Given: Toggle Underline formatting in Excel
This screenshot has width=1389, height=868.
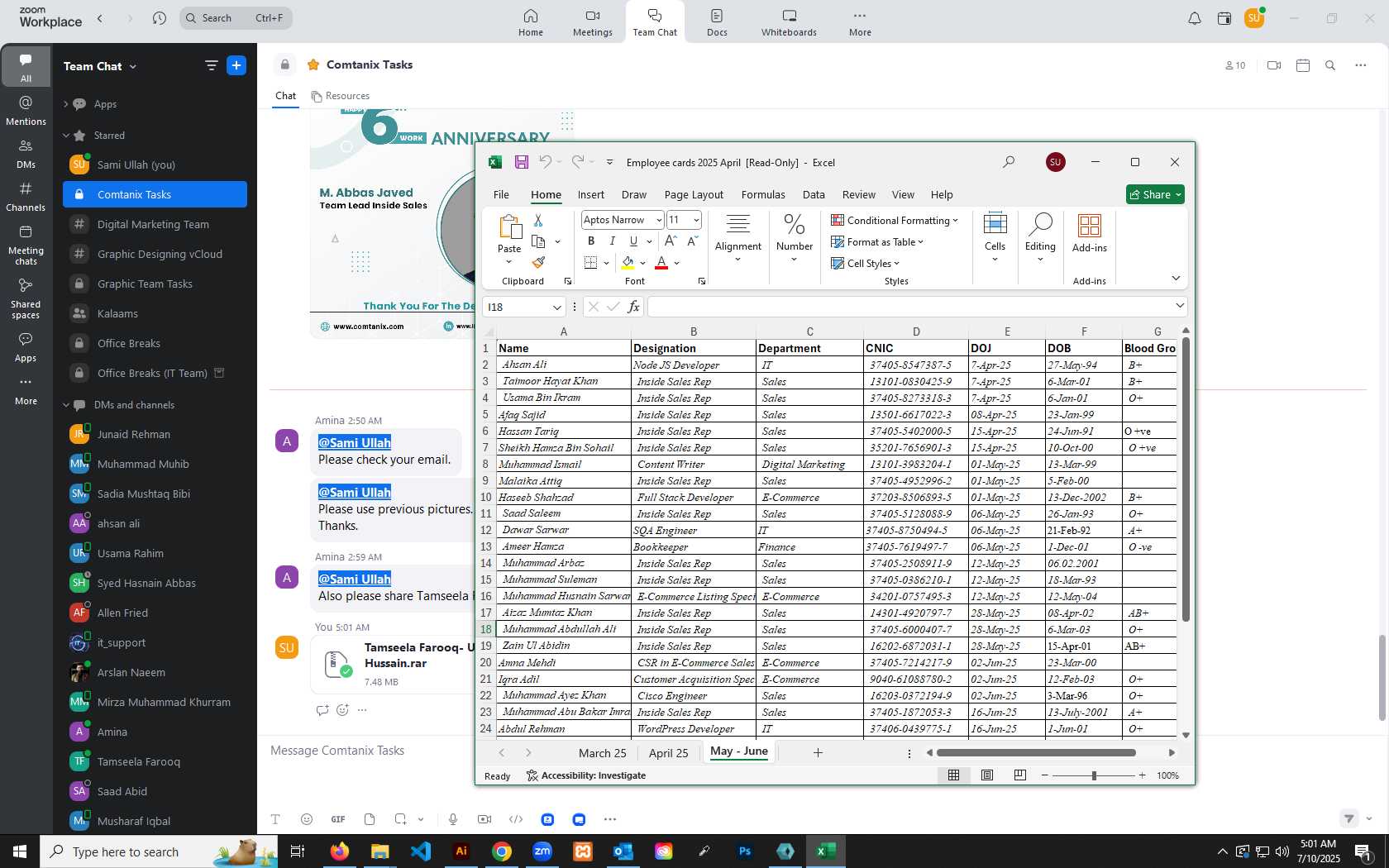Looking at the screenshot, I should [633, 241].
